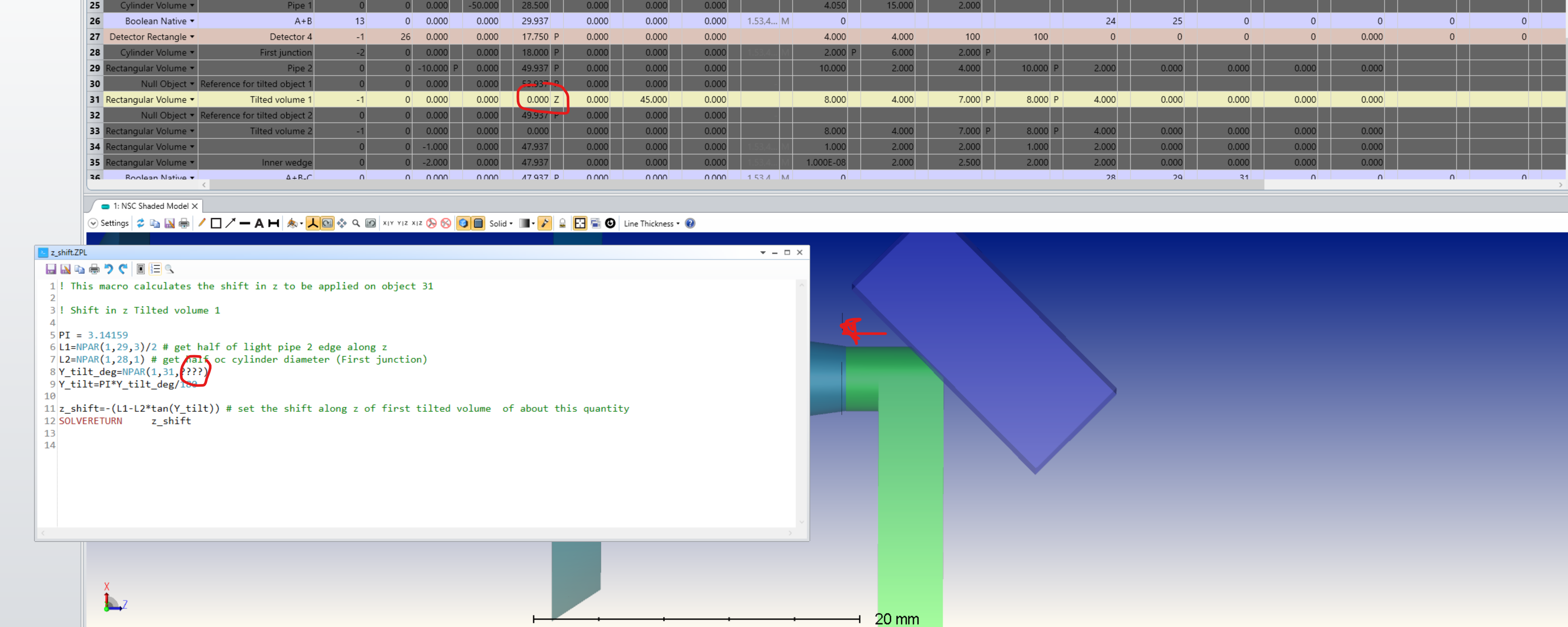Screen dimensions: 1568x627
Task: Click the refresh icon in Shaded Model toolbar
Action: (141, 223)
